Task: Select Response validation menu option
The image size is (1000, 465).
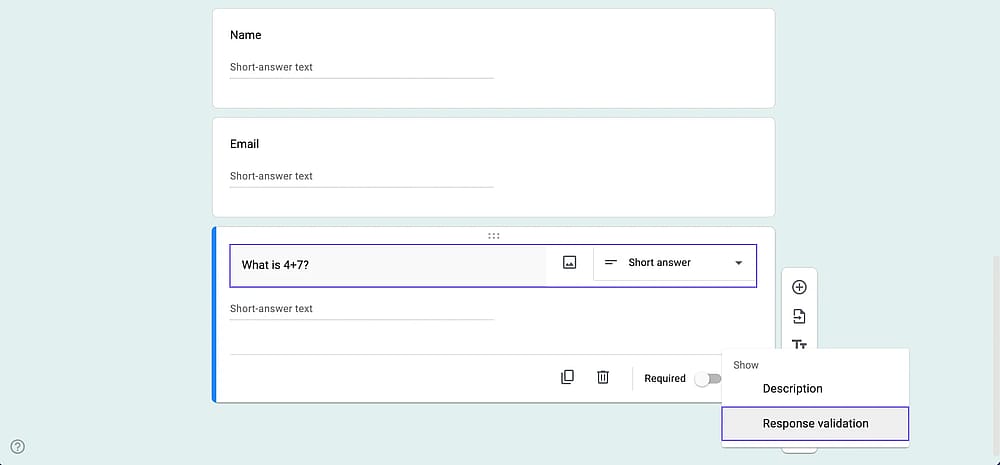Action: tap(815, 424)
